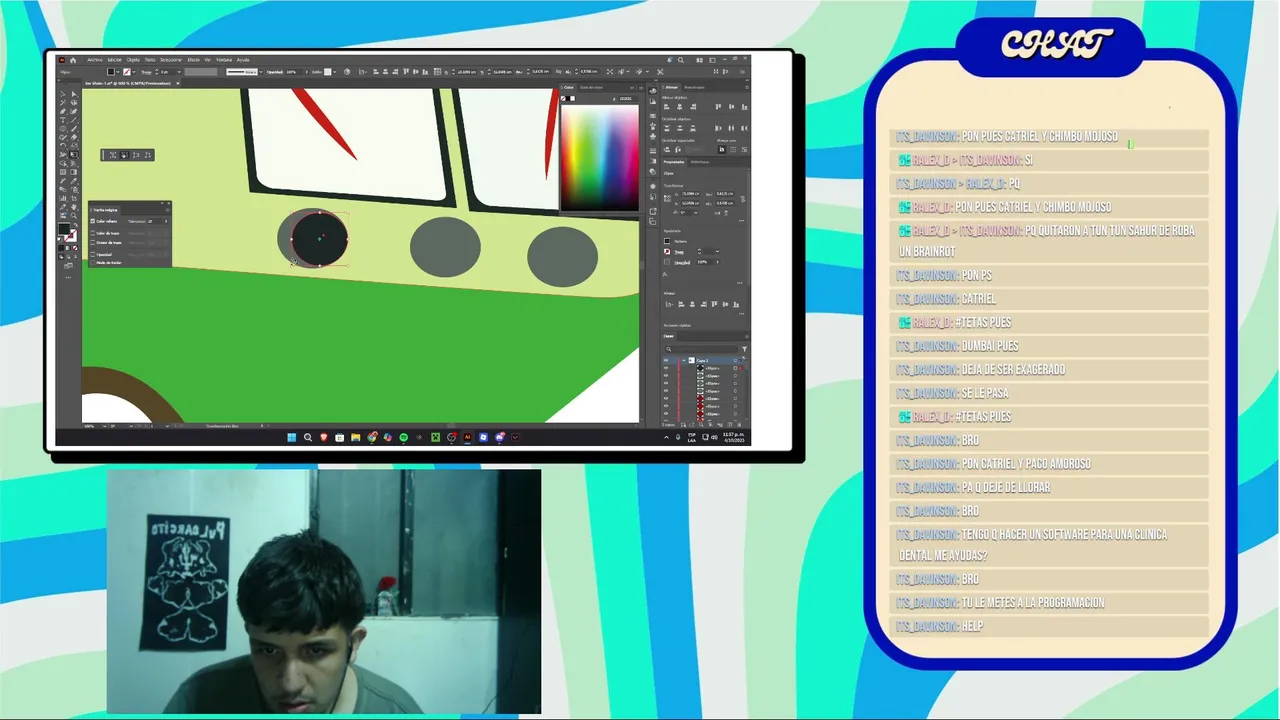Click the search field in the Capas panel

point(702,349)
